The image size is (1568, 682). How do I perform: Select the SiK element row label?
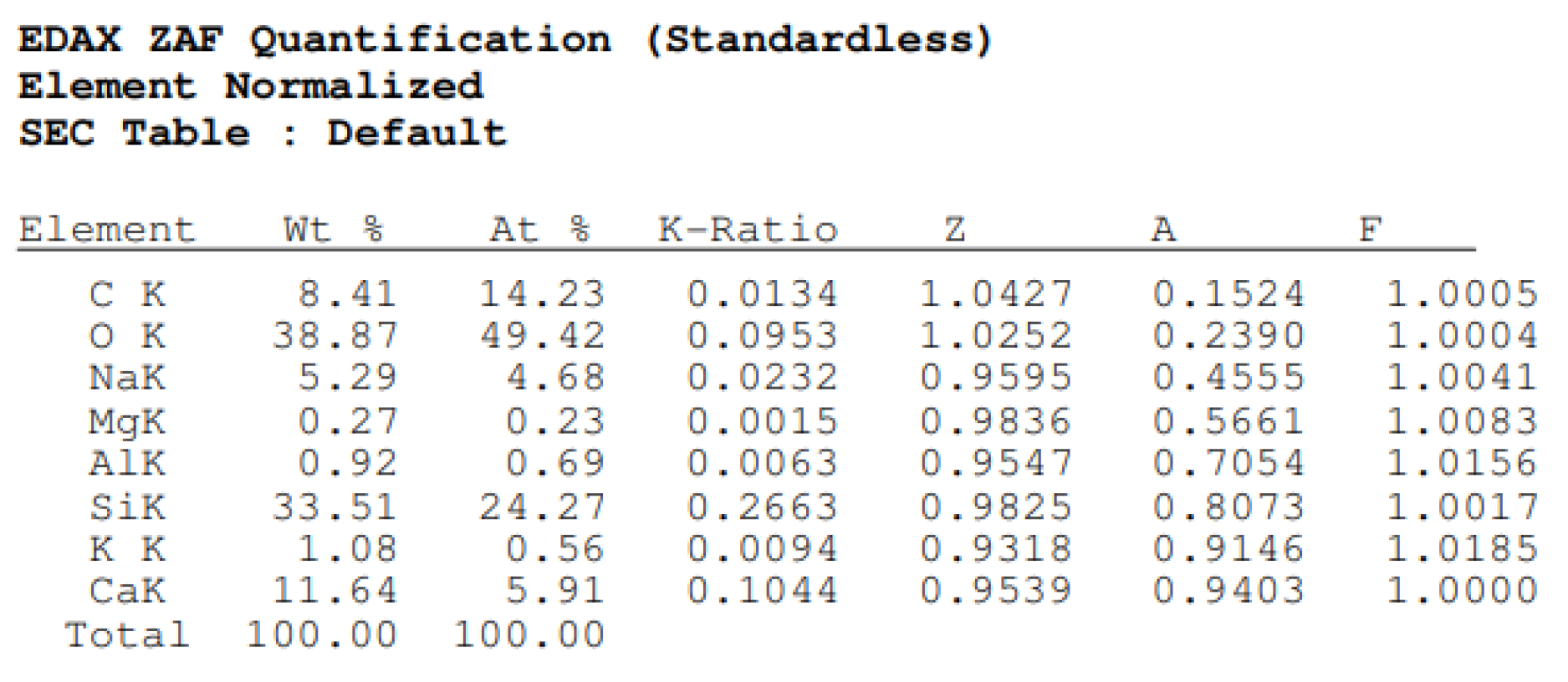127,506
